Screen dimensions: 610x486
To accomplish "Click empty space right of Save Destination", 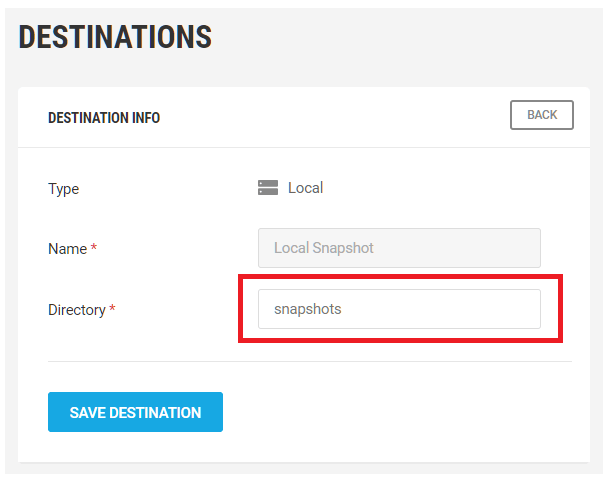I will 400,412.
